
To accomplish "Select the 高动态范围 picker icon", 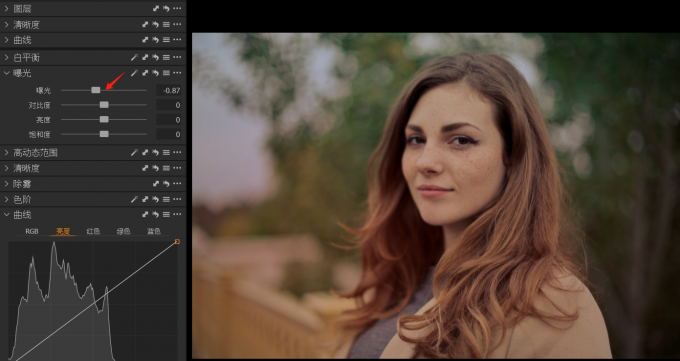I will click(134, 152).
